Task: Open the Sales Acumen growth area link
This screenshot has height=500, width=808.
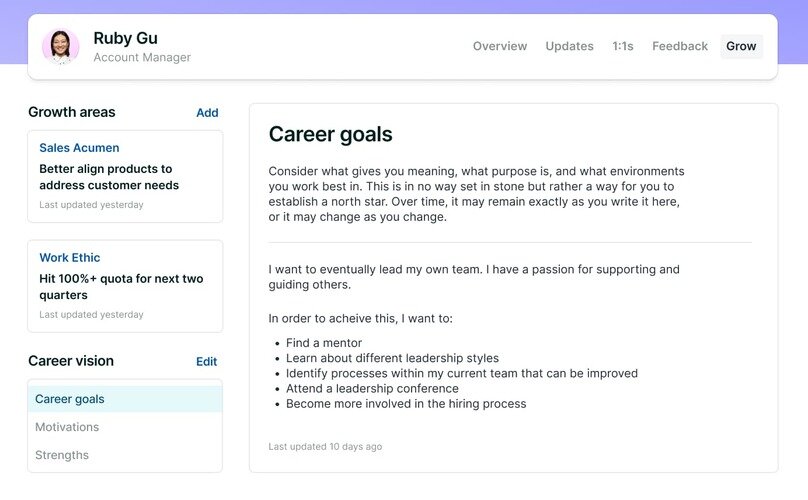Action: click(79, 148)
